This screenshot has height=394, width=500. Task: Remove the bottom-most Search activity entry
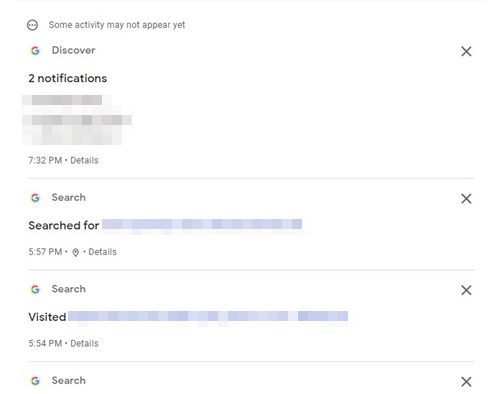[466, 382]
